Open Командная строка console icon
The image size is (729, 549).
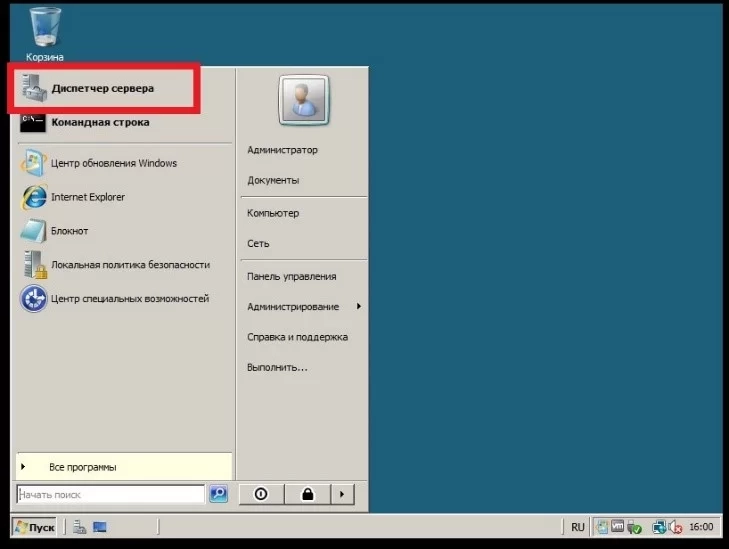[33, 122]
